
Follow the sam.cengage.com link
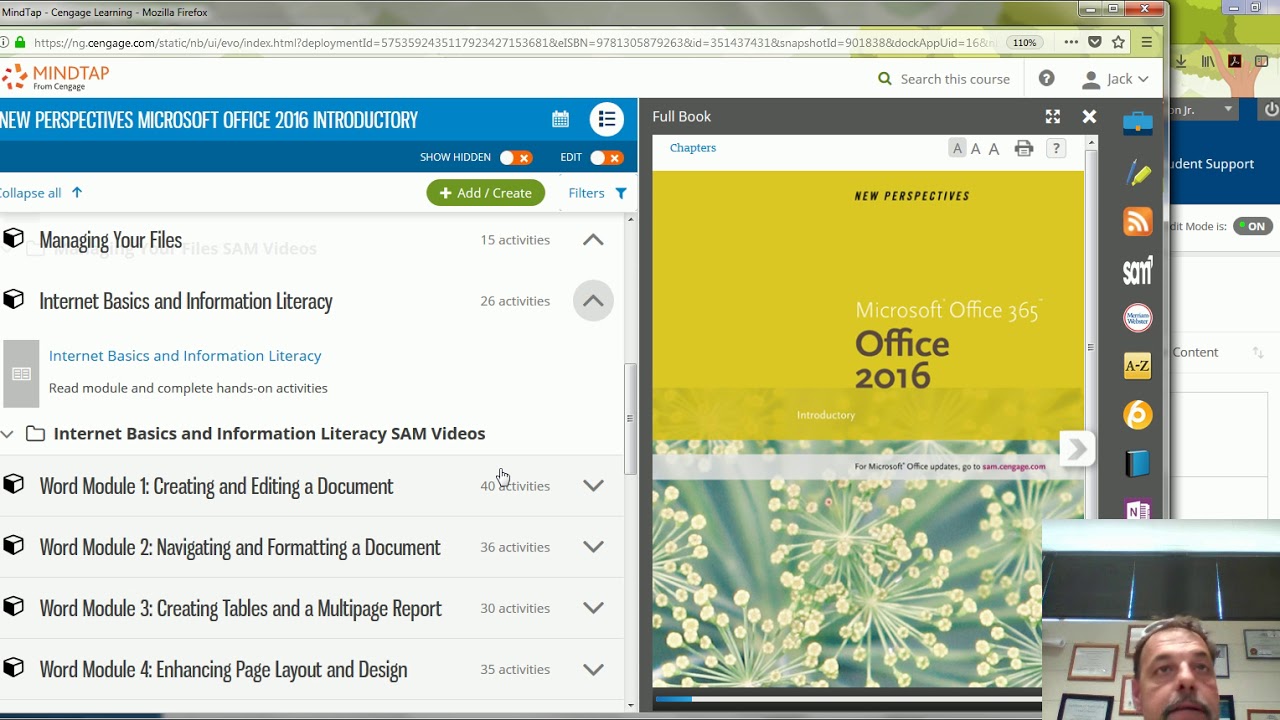point(1013,467)
